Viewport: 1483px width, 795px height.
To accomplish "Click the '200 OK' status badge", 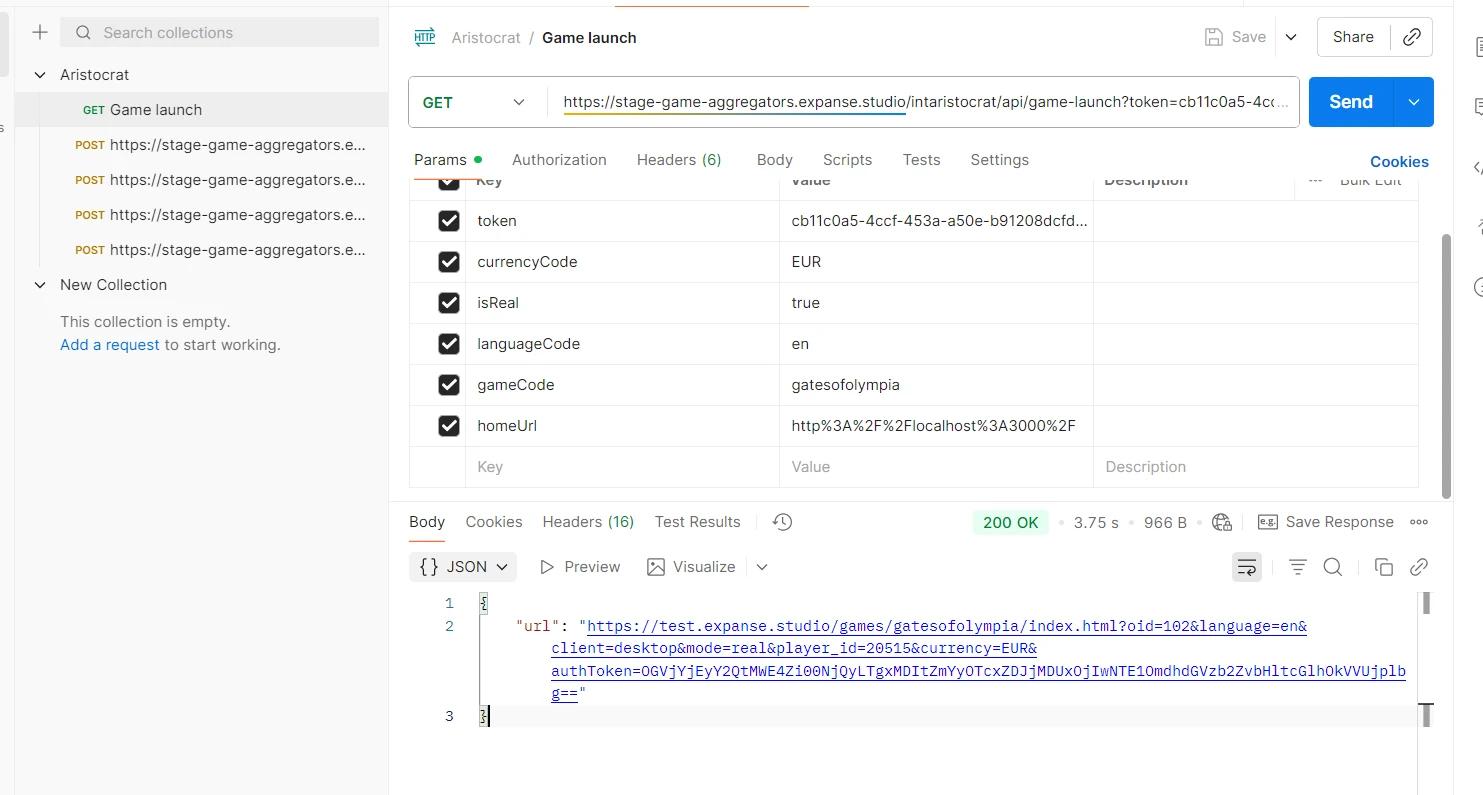I will pyautogui.click(x=1010, y=522).
